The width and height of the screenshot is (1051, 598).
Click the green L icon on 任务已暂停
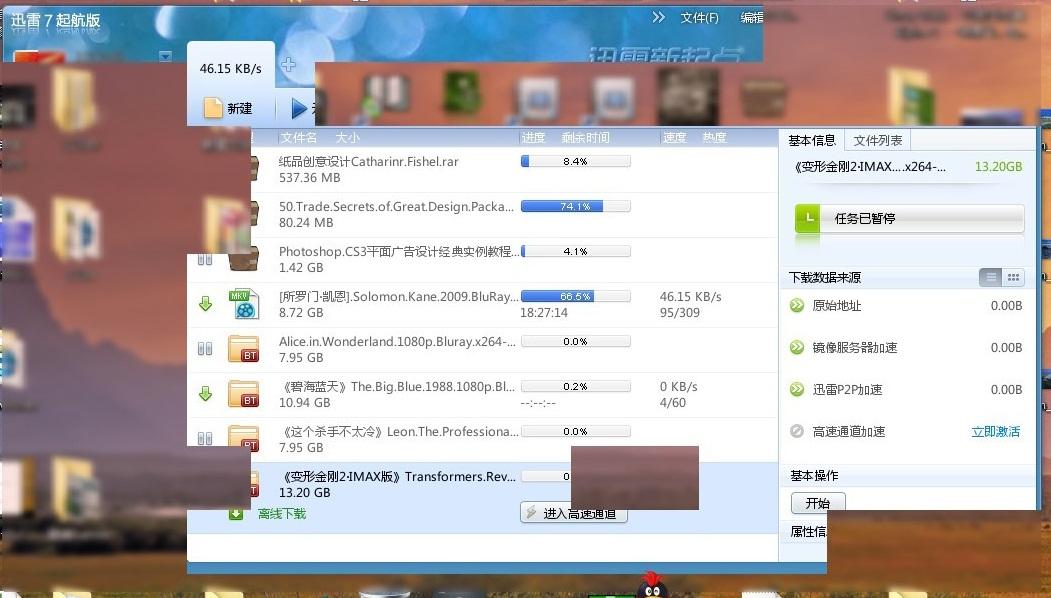click(x=808, y=219)
